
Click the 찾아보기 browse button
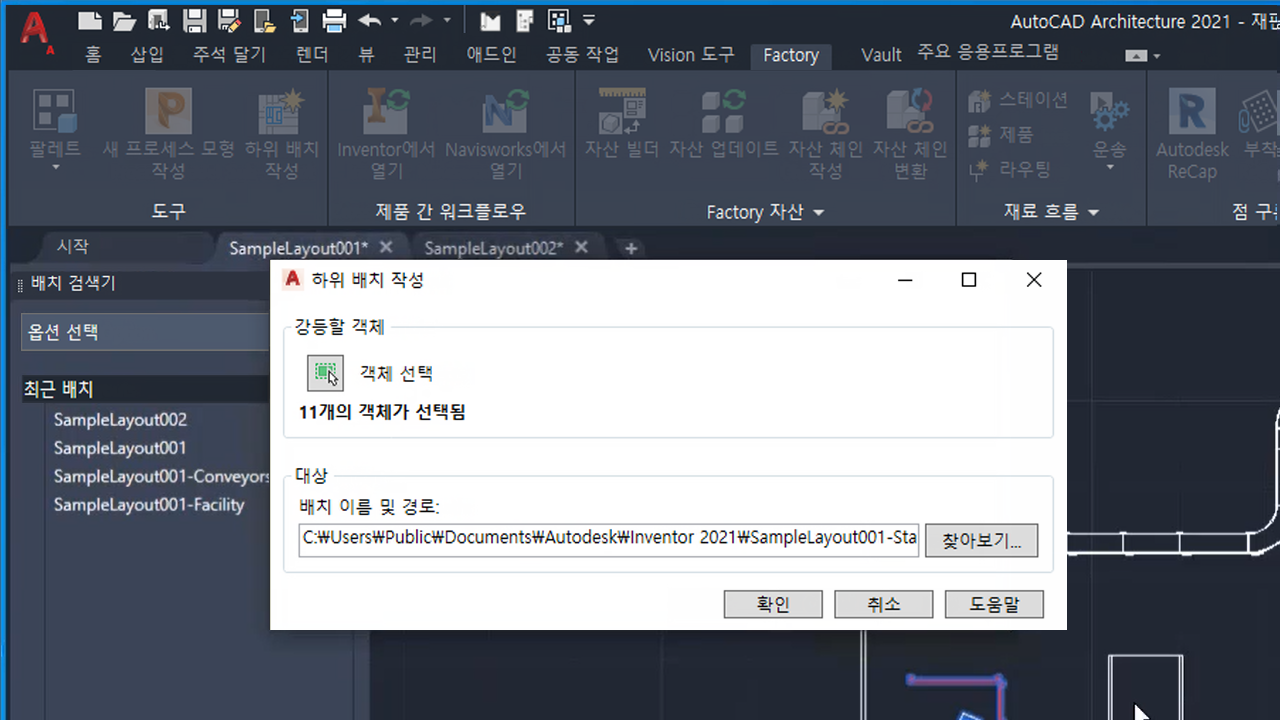point(981,540)
